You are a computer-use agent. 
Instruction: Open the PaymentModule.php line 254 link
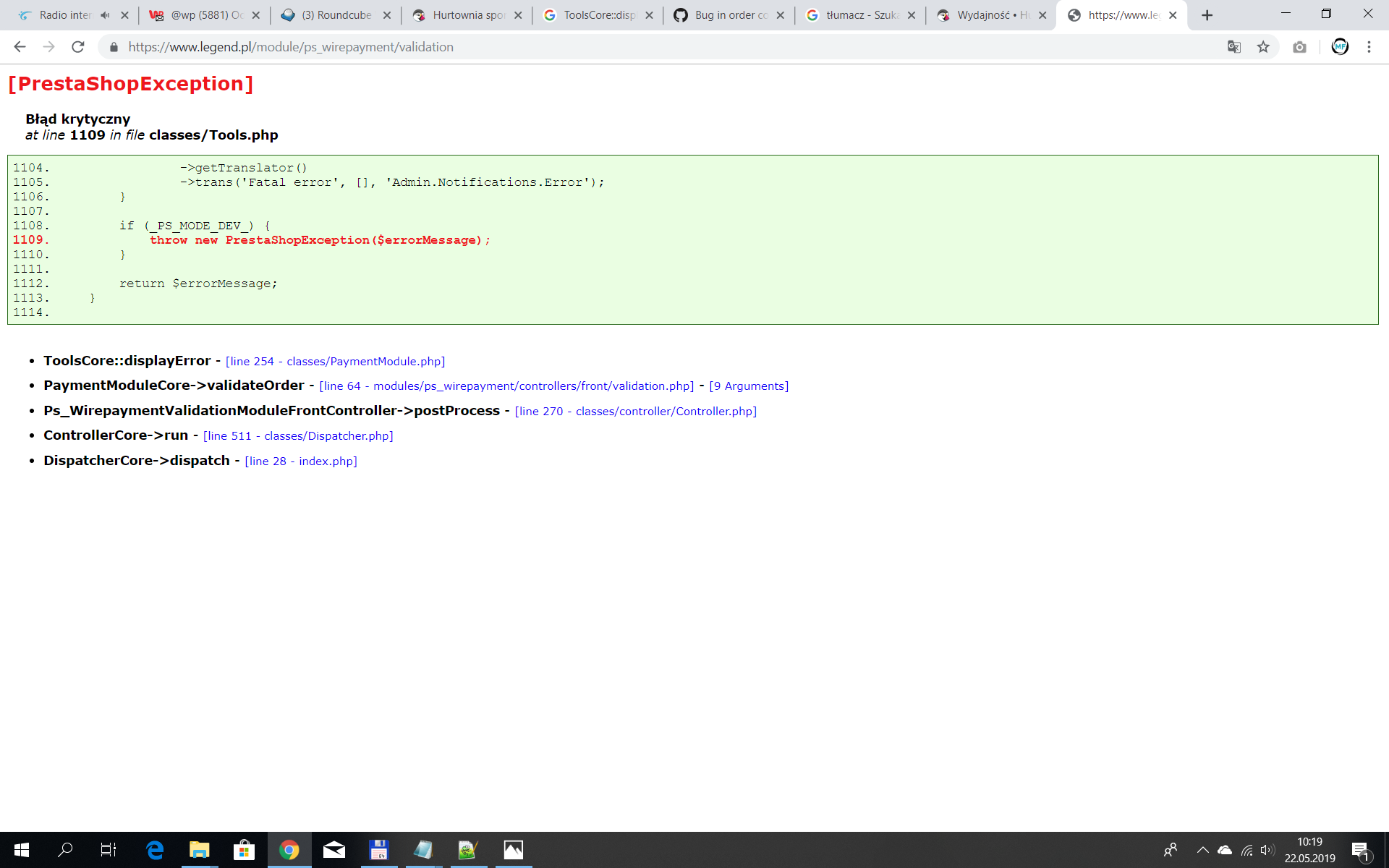[x=334, y=361]
